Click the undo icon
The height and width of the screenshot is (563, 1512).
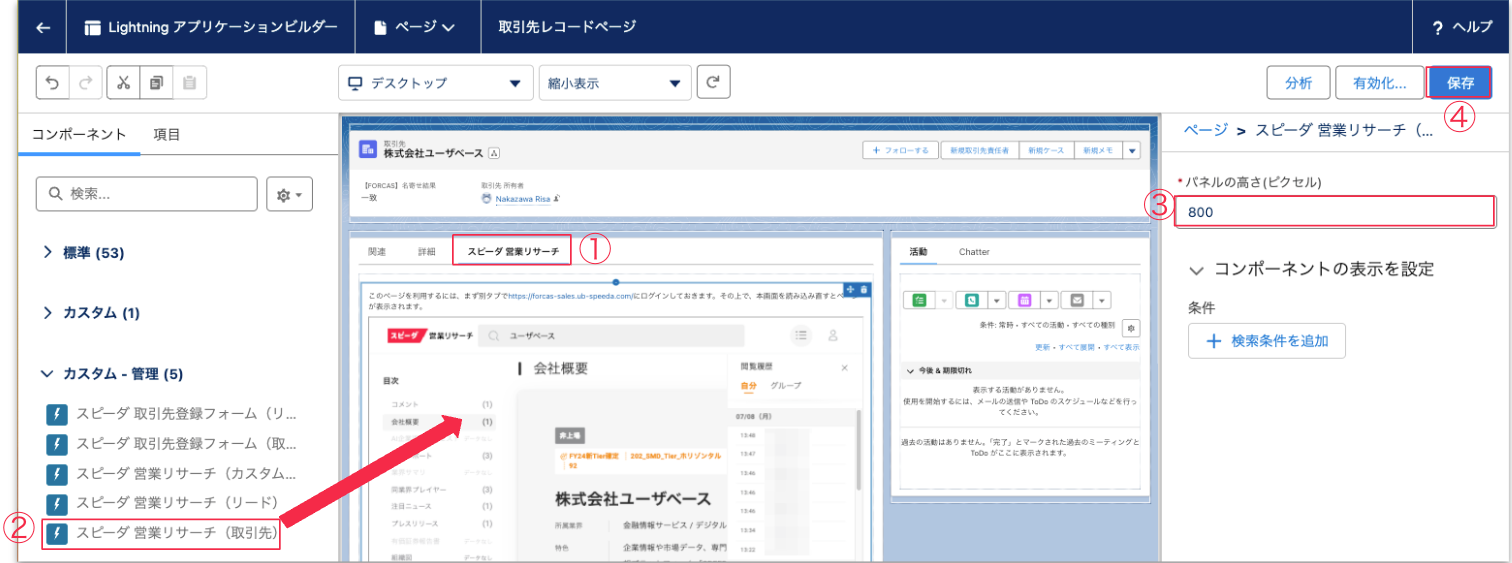pos(53,83)
